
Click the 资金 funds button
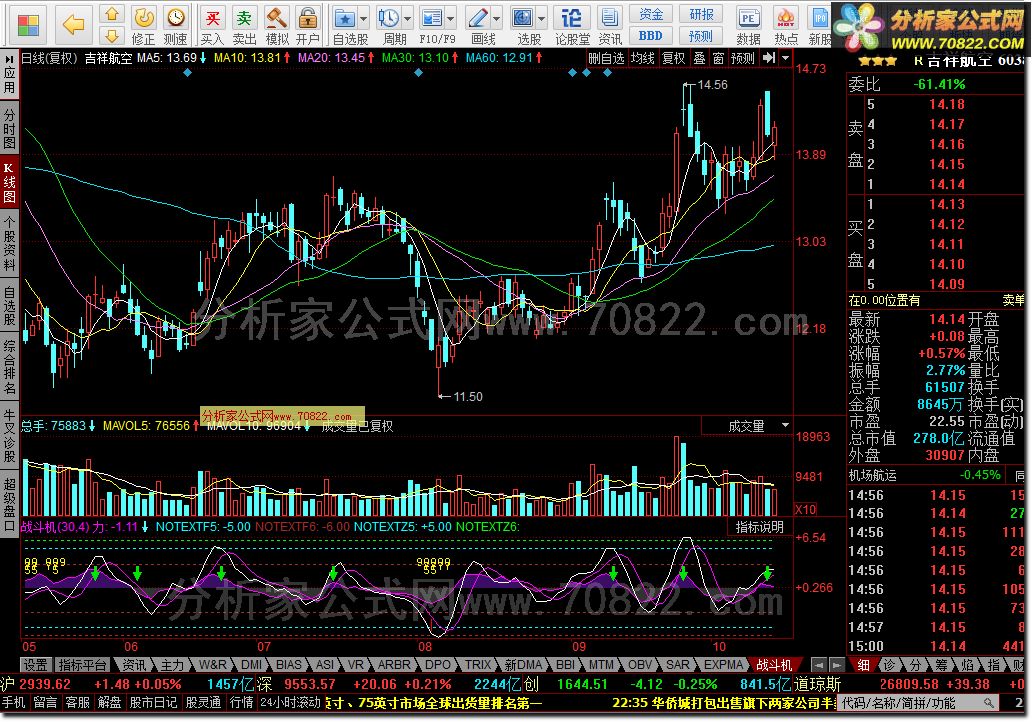(651, 14)
